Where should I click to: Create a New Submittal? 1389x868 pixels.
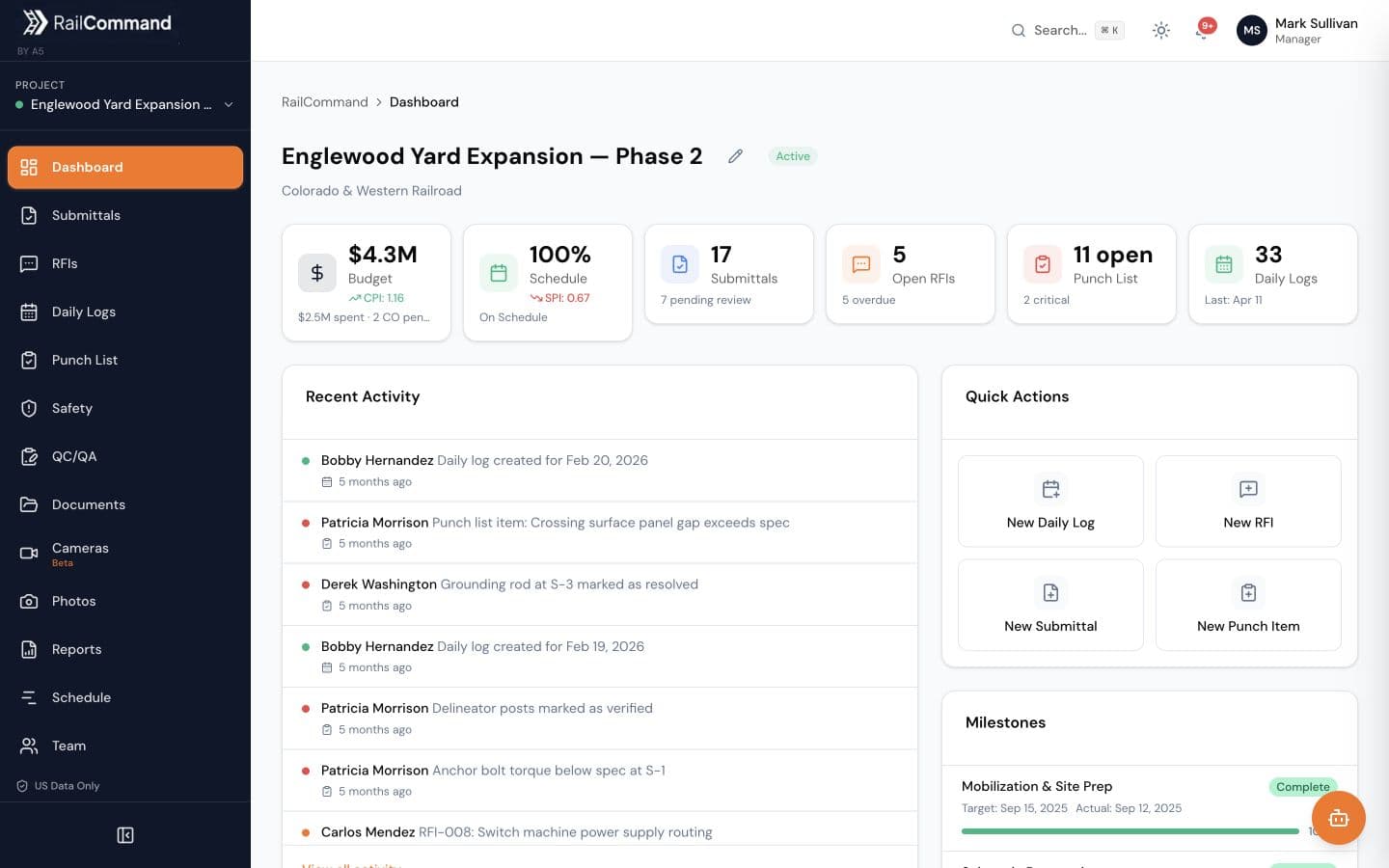click(1050, 605)
